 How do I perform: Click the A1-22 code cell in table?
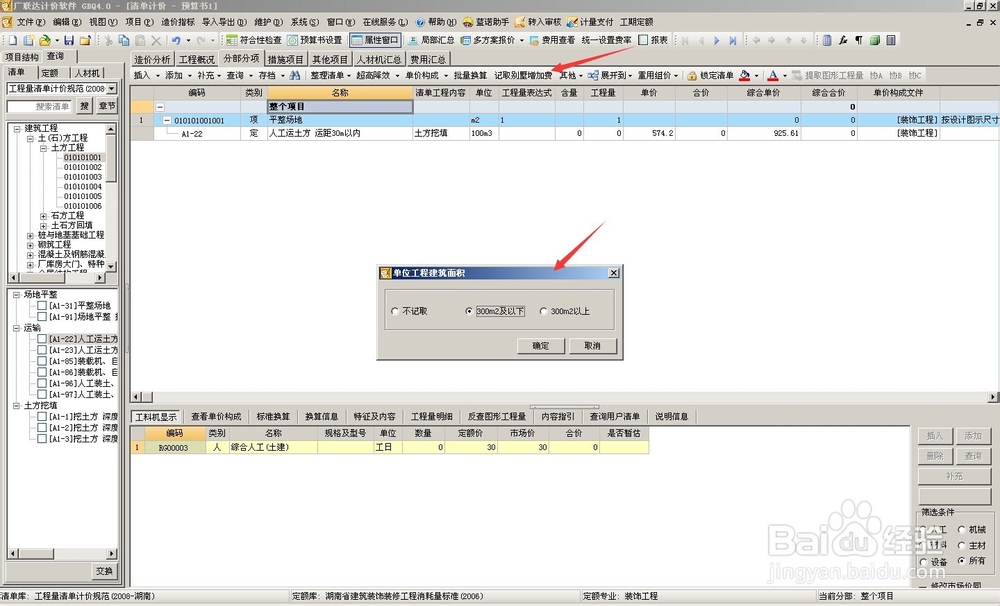click(191, 133)
